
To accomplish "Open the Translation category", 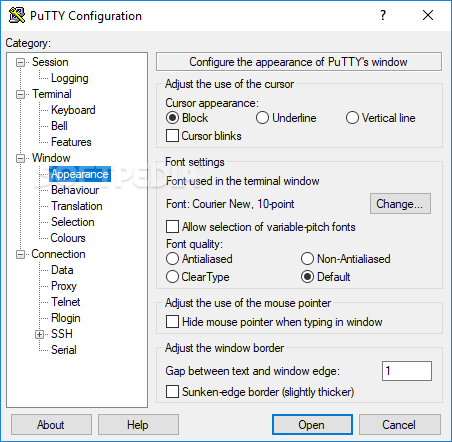I will coord(77,206).
